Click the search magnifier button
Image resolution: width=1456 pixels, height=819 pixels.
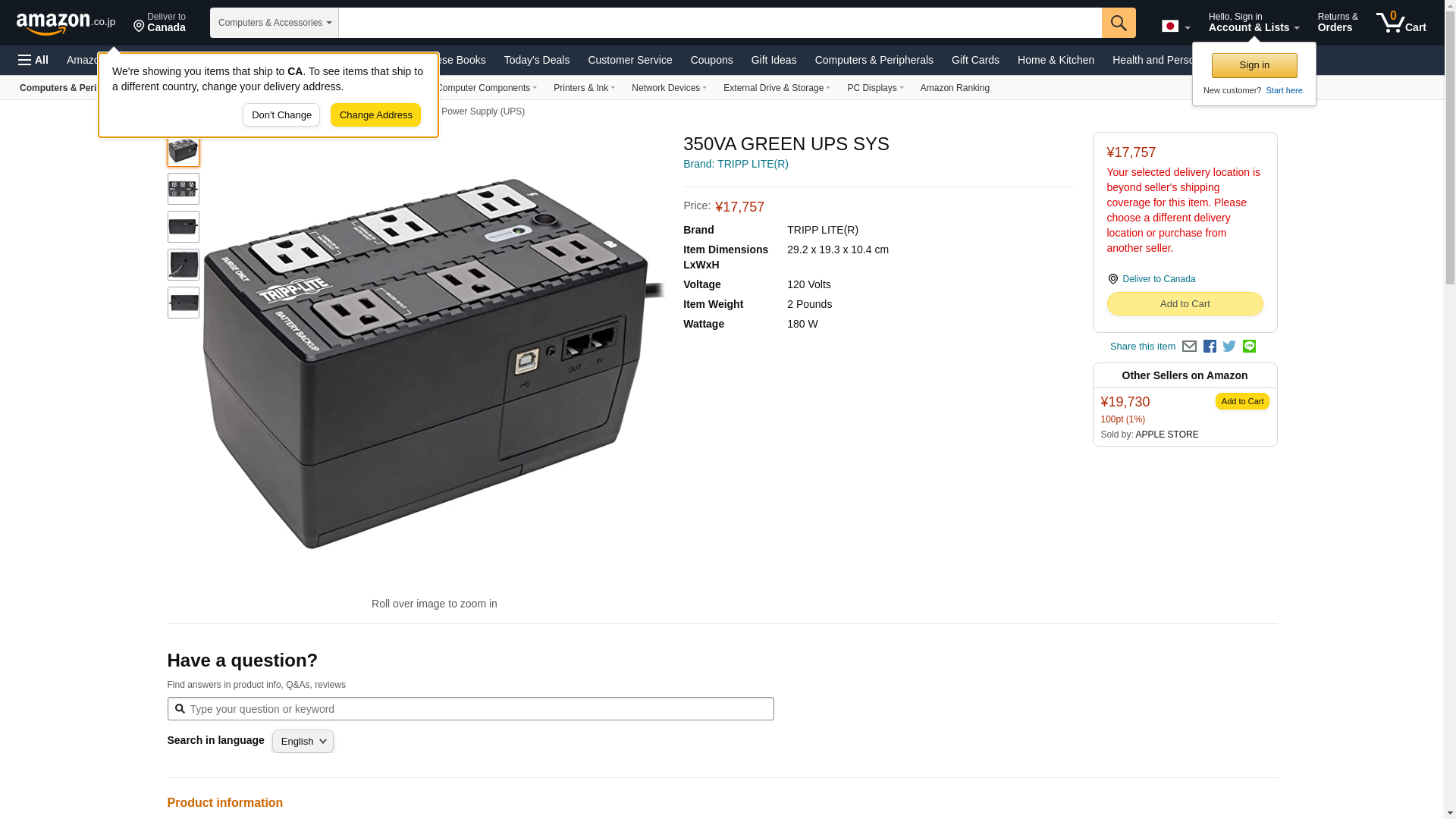point(1118,23)
